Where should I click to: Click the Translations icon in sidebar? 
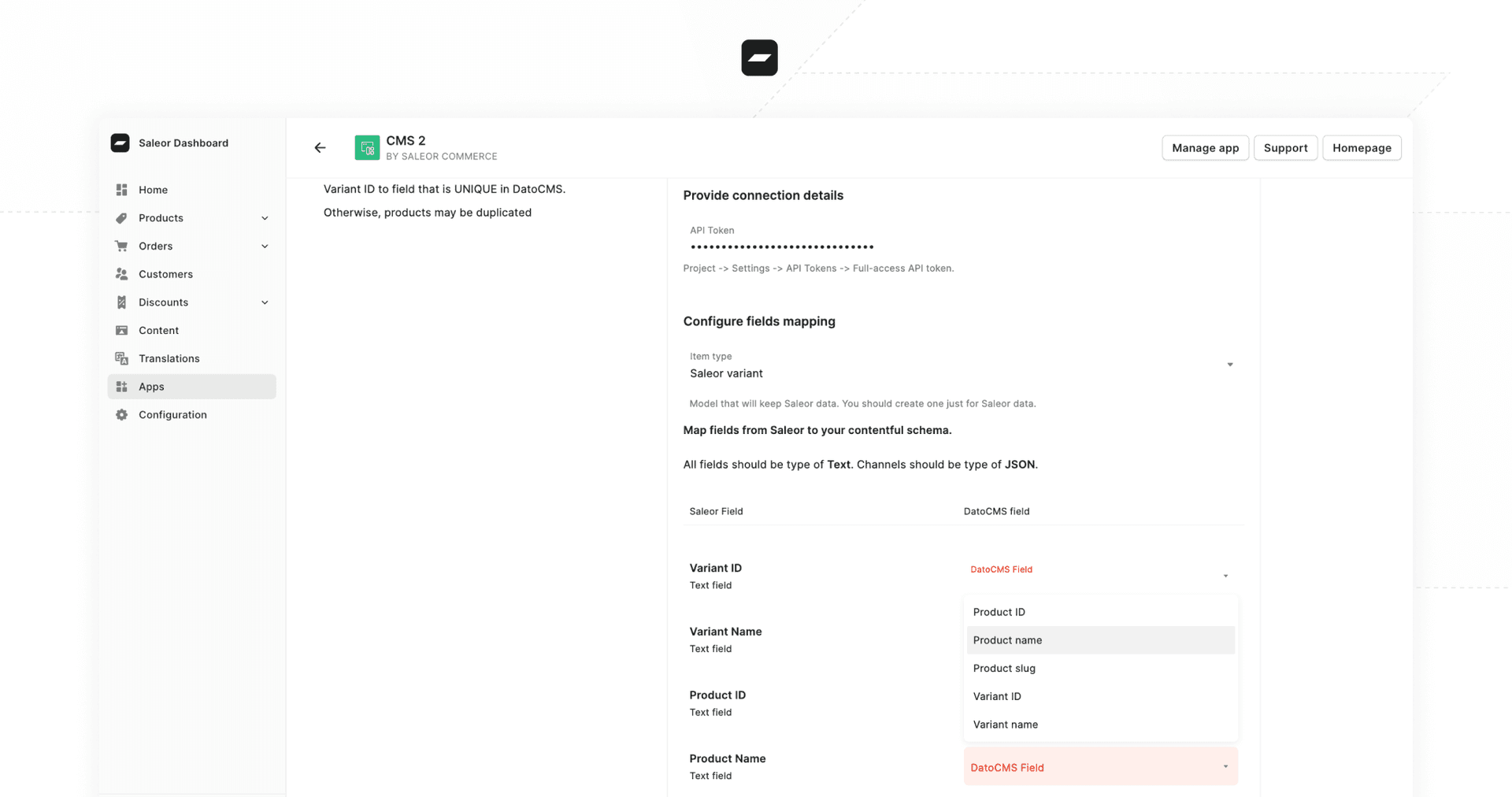pos(121,358)
